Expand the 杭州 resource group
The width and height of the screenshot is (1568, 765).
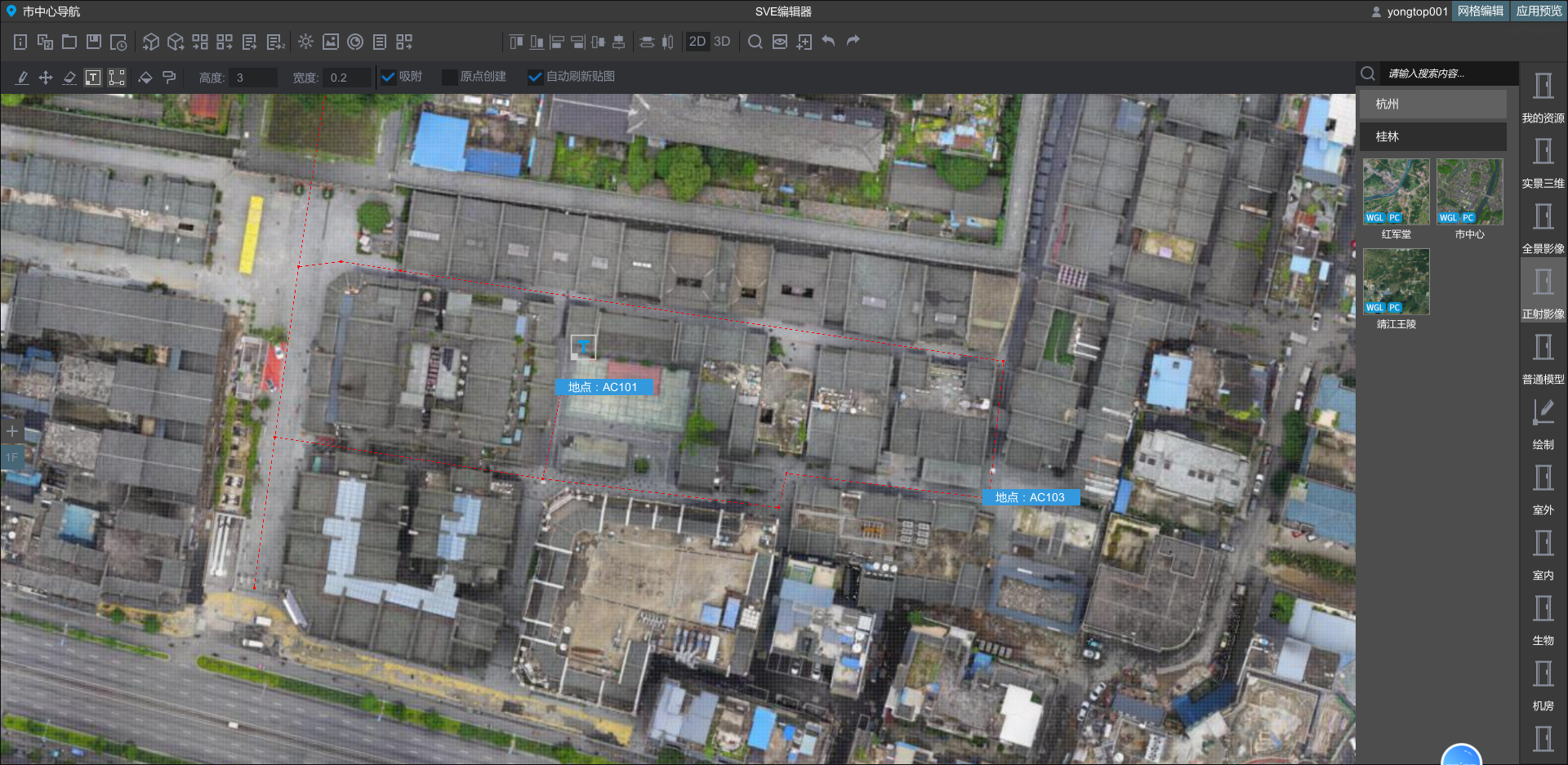[1432, 104]
